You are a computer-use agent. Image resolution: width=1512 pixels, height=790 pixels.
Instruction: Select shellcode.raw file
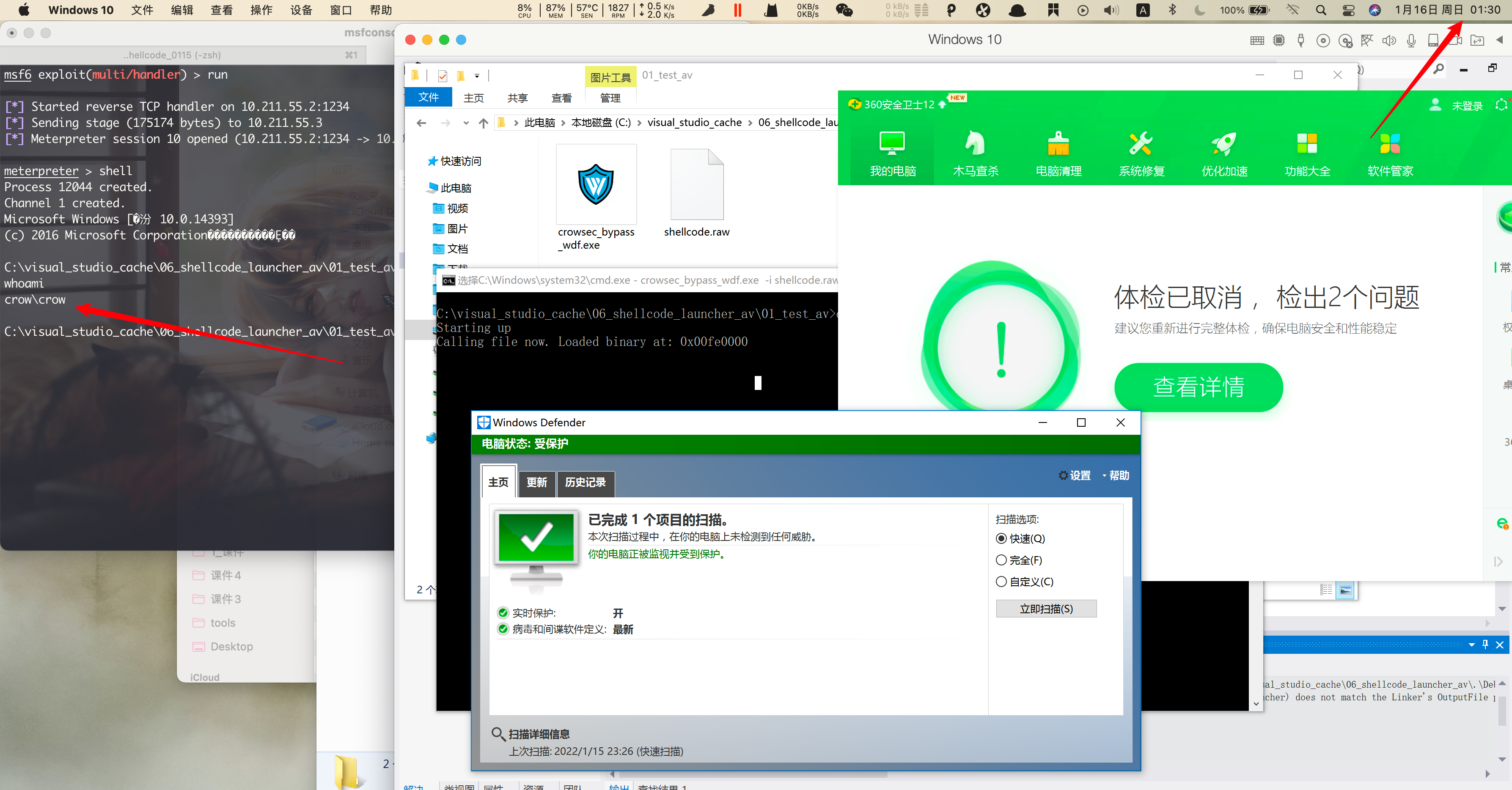[697, 192]
